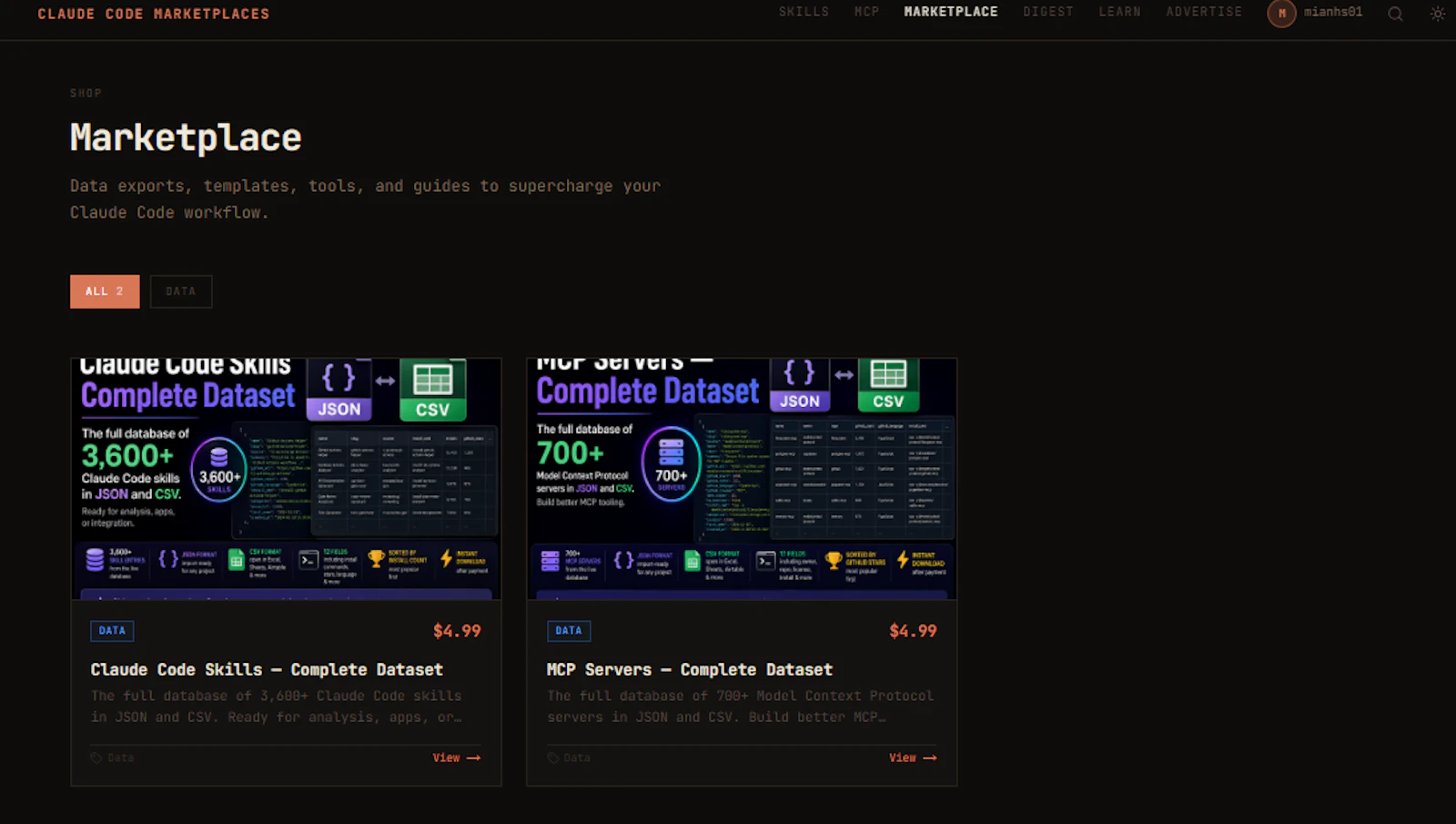Click the MCP Servers card description text
Image resolution: width=1456 pixels, height=824 pixels.
click(x=740, y=707)
